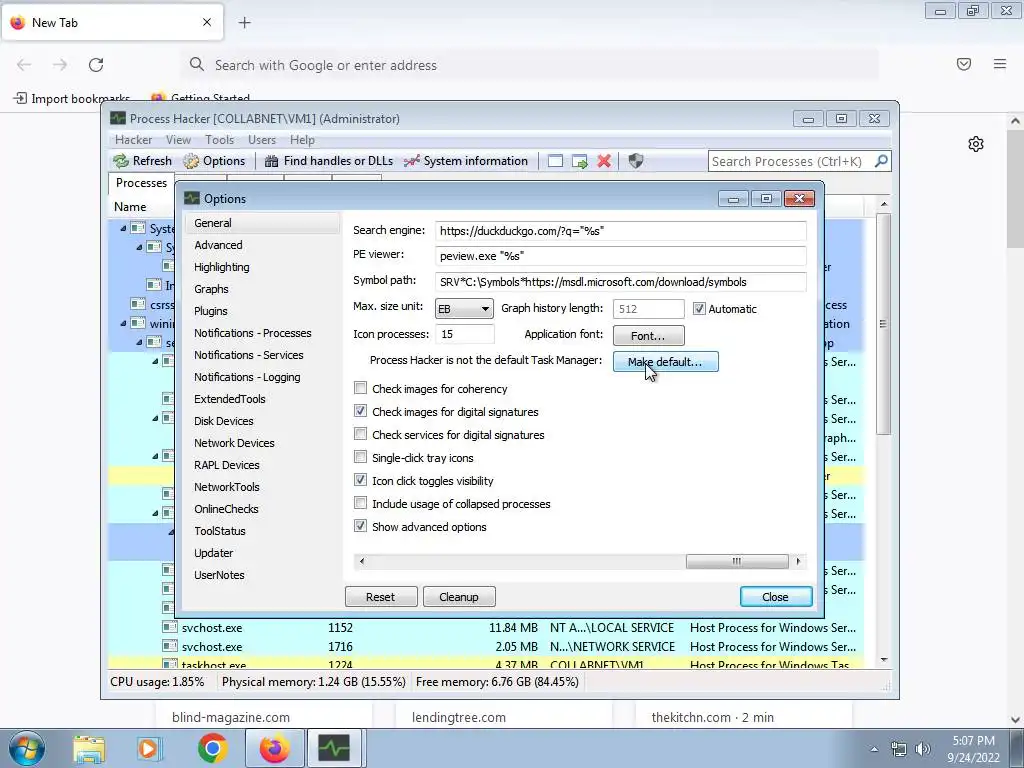The height and width of the screenshot is (768, 1024).
Task: Open Windows Explorer from taskbar
Action: point(89,748)
